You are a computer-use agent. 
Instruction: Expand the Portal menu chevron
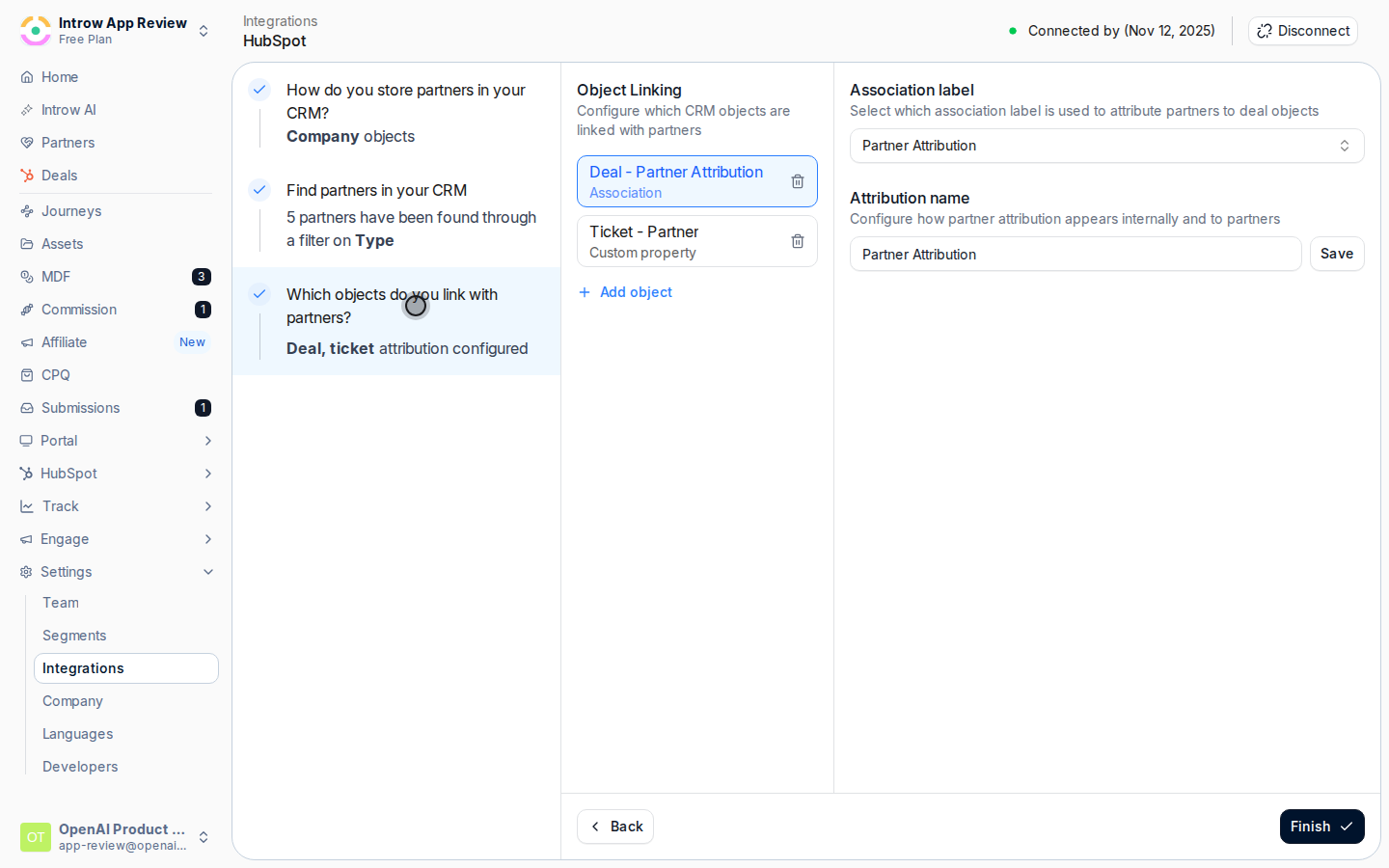208,441
